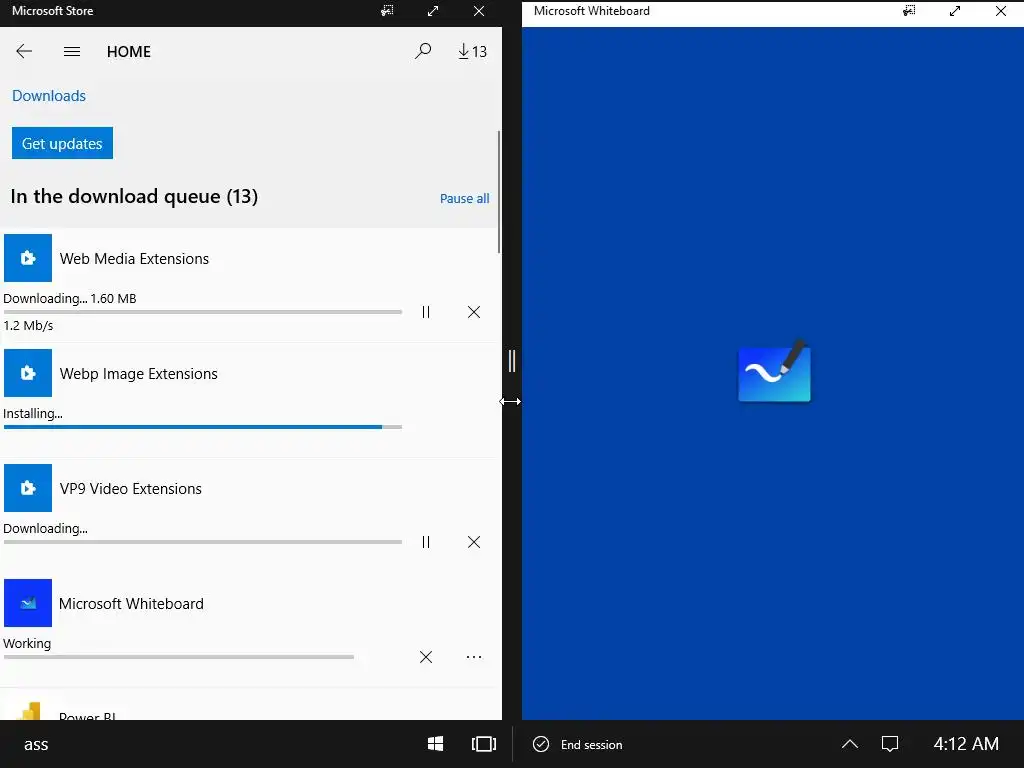Screen dimensions: 1024x768
Task: Expand Microsoft Whiteboard window to fullscreen
Action: (955, 11)
